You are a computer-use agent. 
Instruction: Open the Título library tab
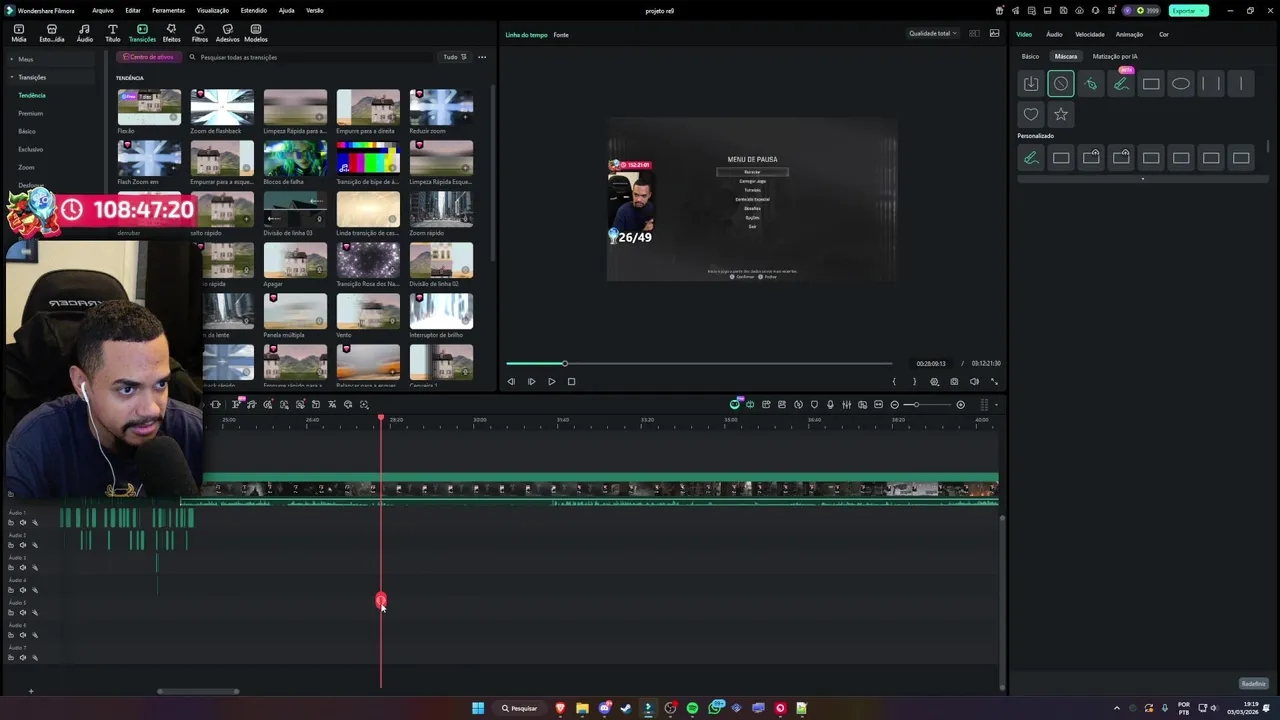pos(112,33)
